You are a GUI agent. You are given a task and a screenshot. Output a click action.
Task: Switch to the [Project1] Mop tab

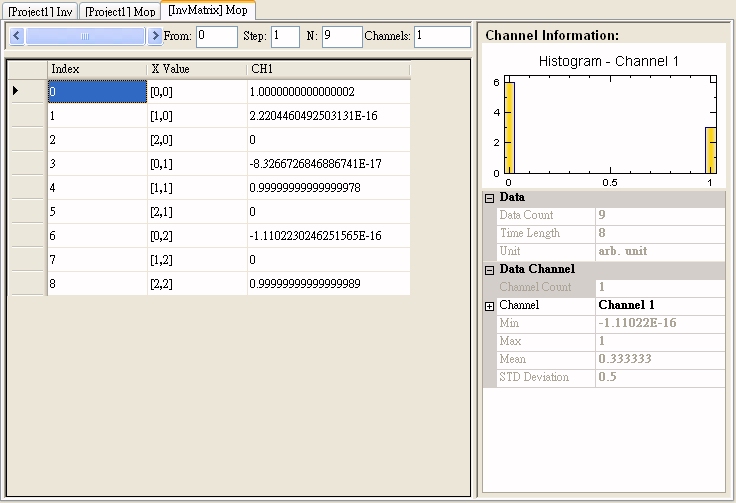point(120,10)
